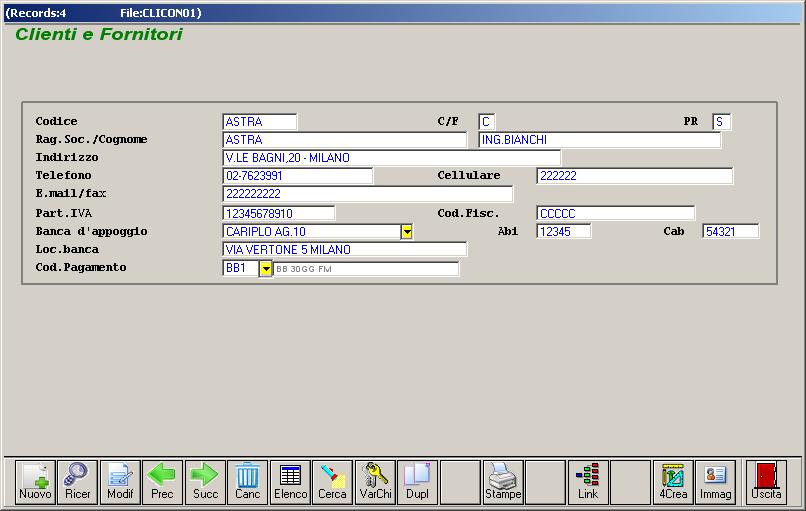The height and width of the screenshot is (511, 806).
Task: Open the 4Crea ruler icon
Action: coord(673,482)
